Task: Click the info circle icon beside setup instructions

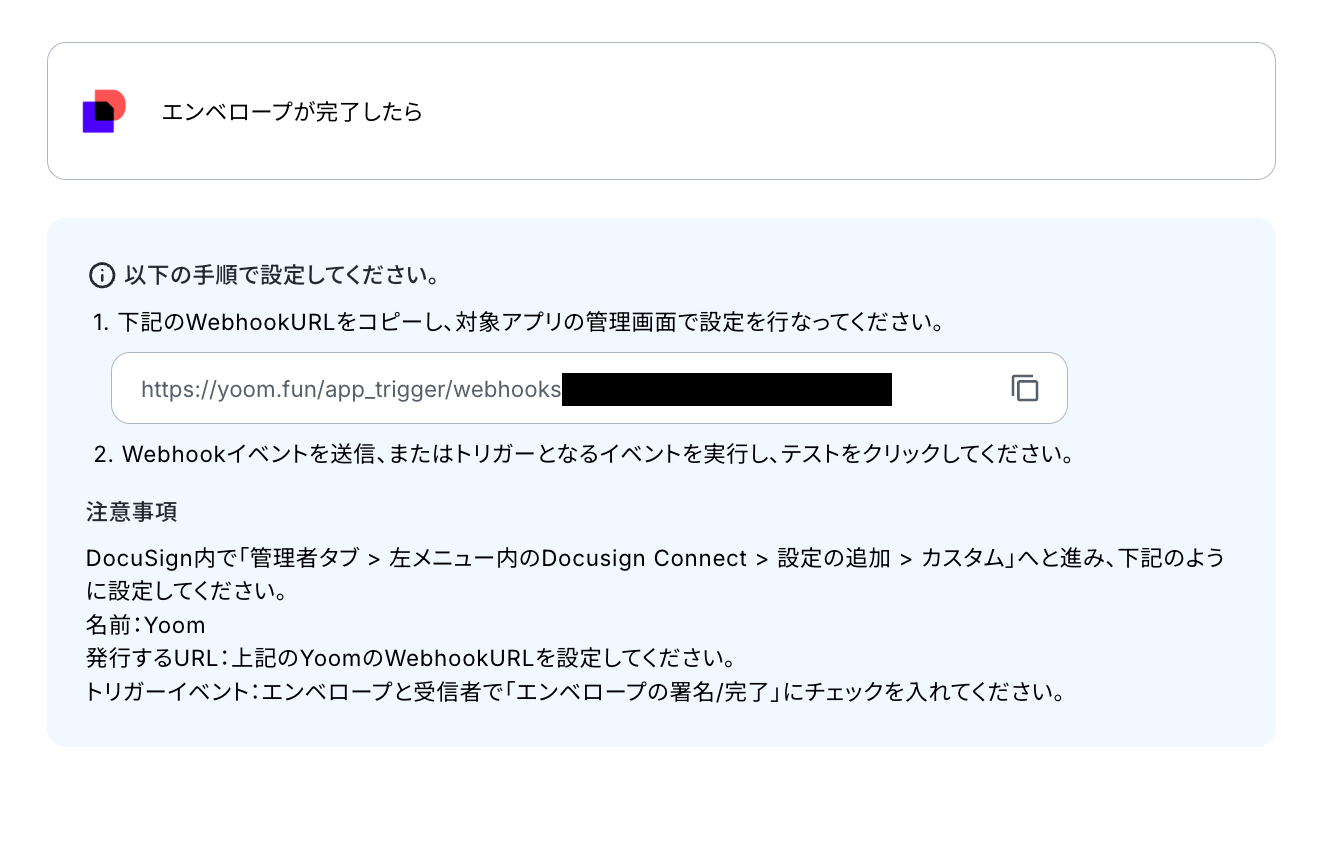Action: pyautogui.click(x=102, y=274)
